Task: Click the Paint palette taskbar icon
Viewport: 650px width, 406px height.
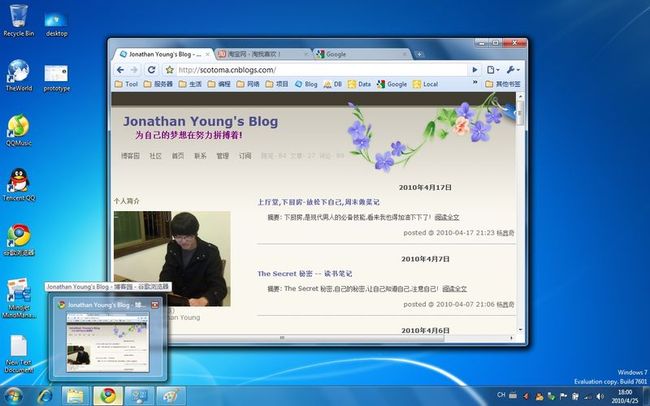Action: [x=171, y=396]
